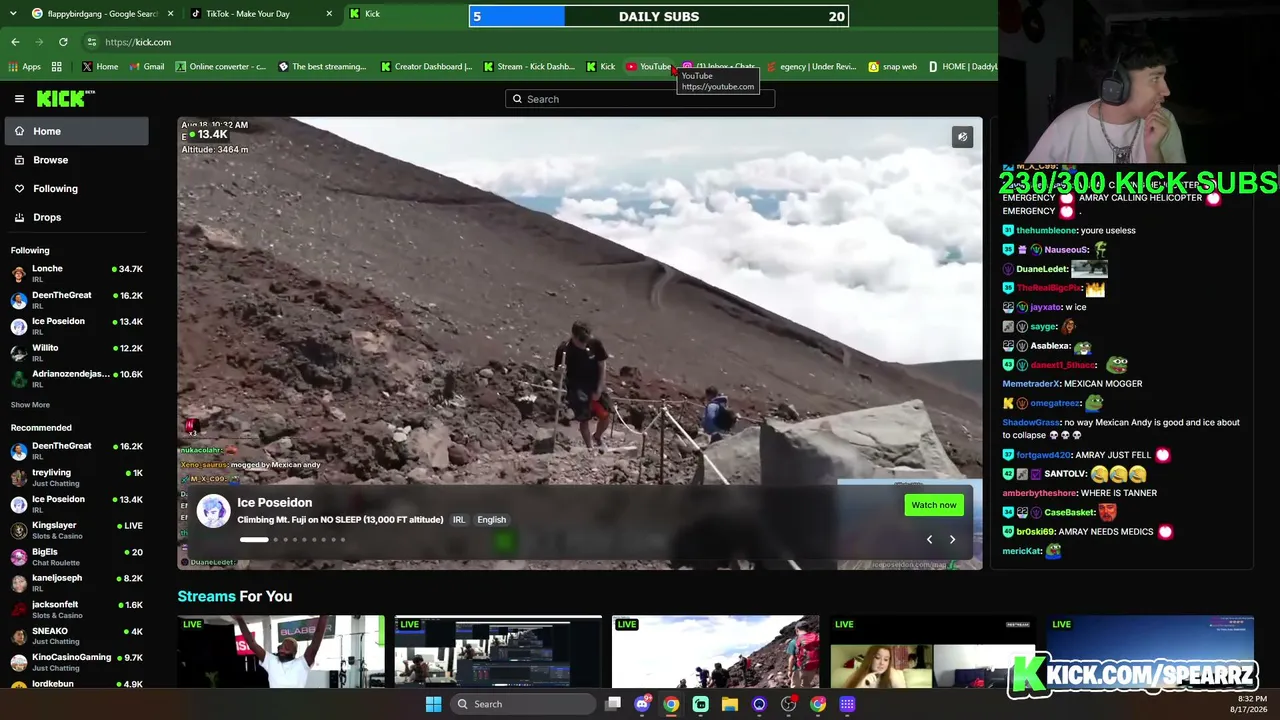Open the Kick hamburger sidebar menu

pos(19,98)
